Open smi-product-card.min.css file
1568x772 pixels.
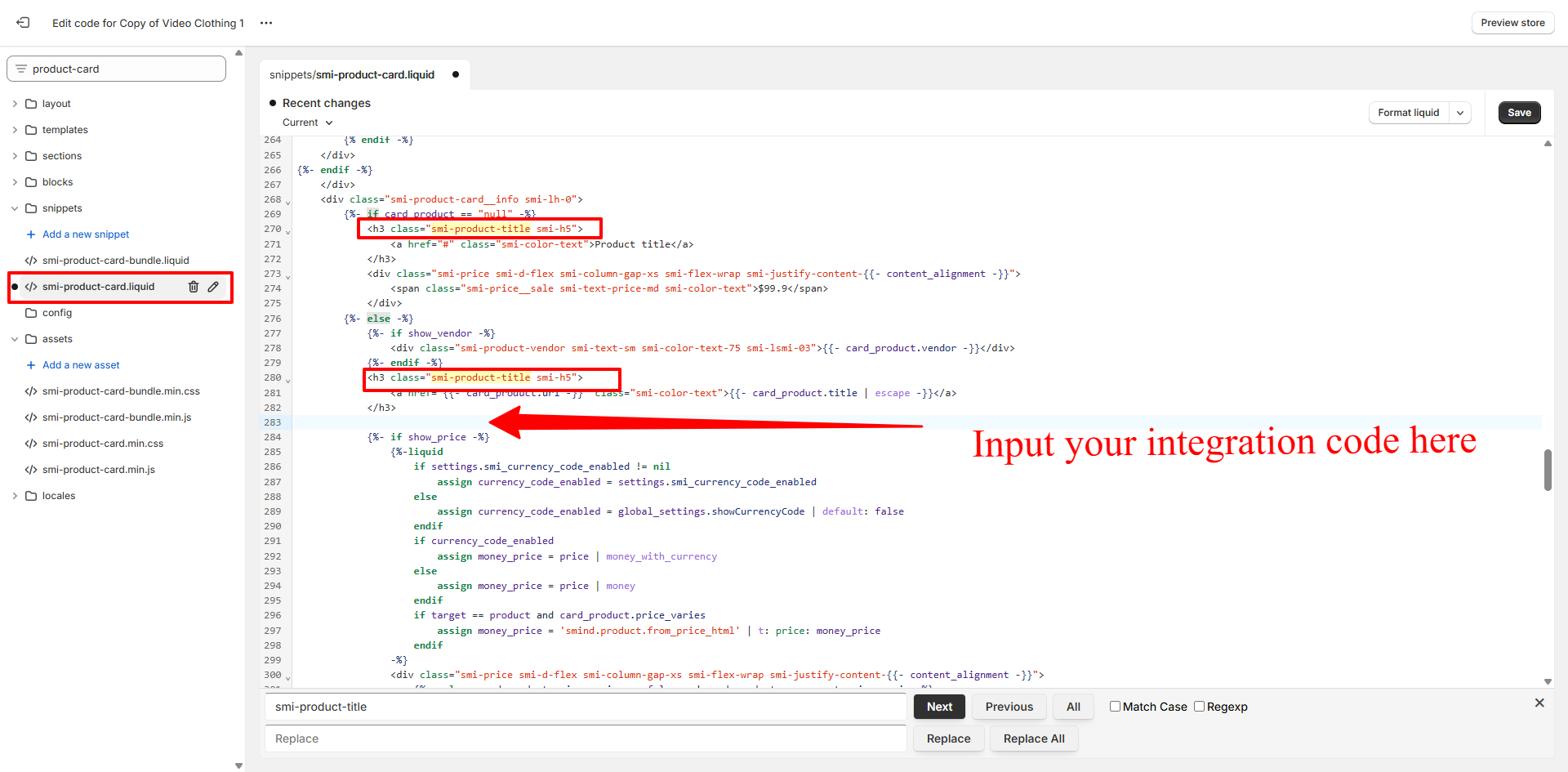[103, 444]
